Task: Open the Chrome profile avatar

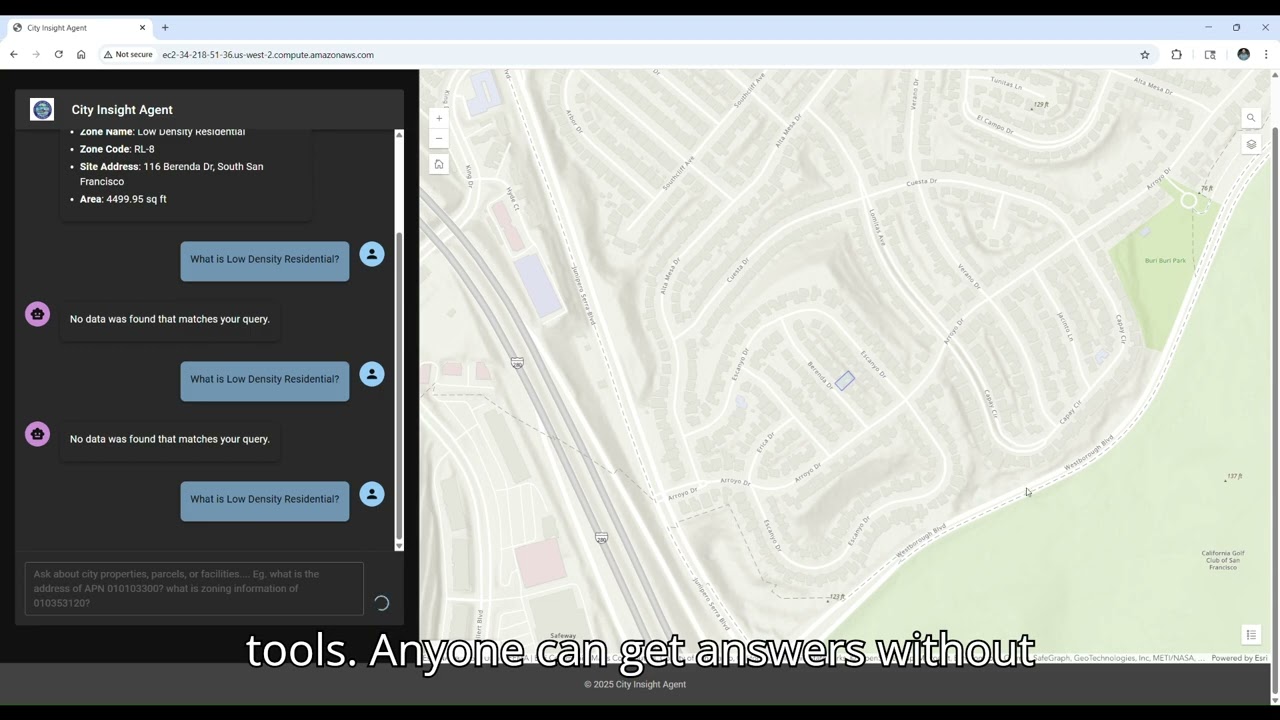Action: pyautogui.click(x=1243, y=55)
